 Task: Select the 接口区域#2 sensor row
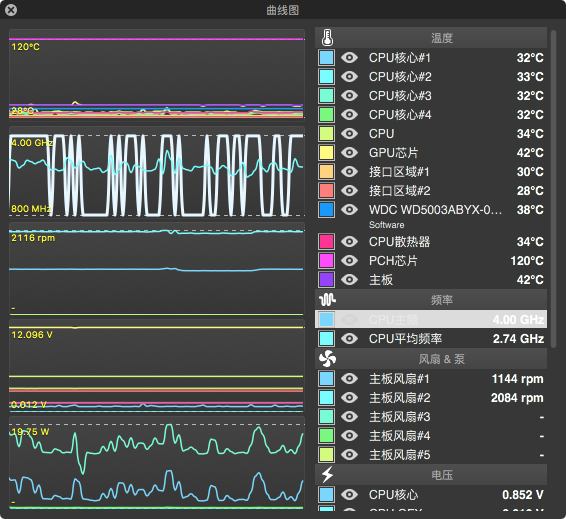tap(431, 190)
